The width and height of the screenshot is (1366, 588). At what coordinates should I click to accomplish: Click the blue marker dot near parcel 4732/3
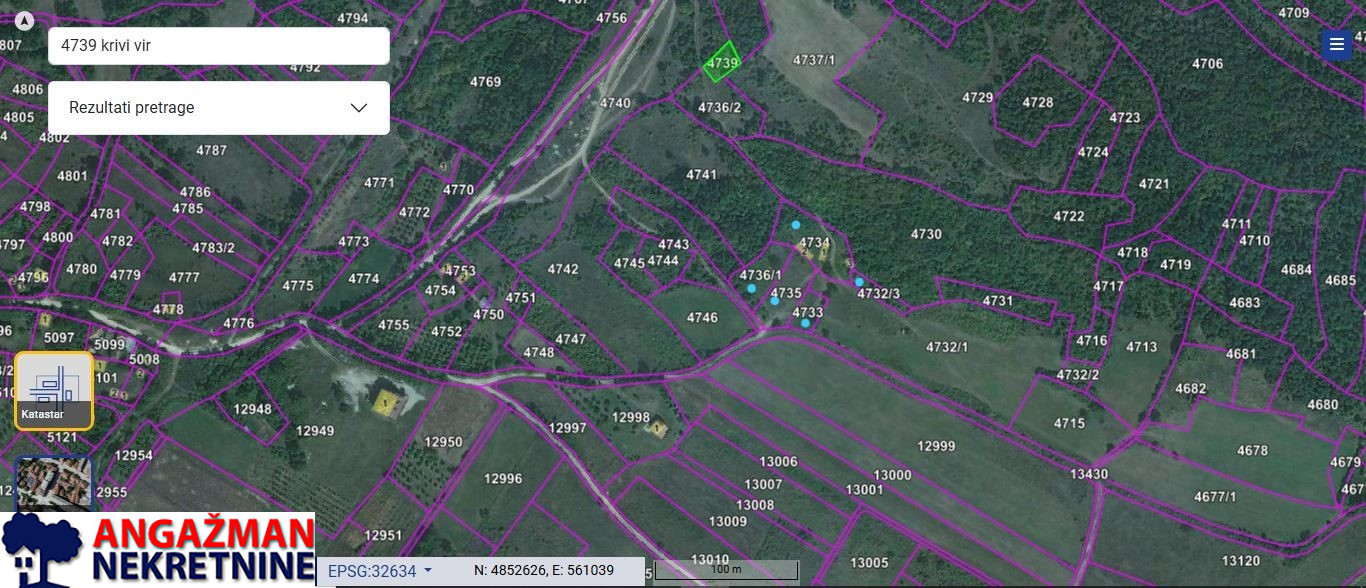(859, 282)
